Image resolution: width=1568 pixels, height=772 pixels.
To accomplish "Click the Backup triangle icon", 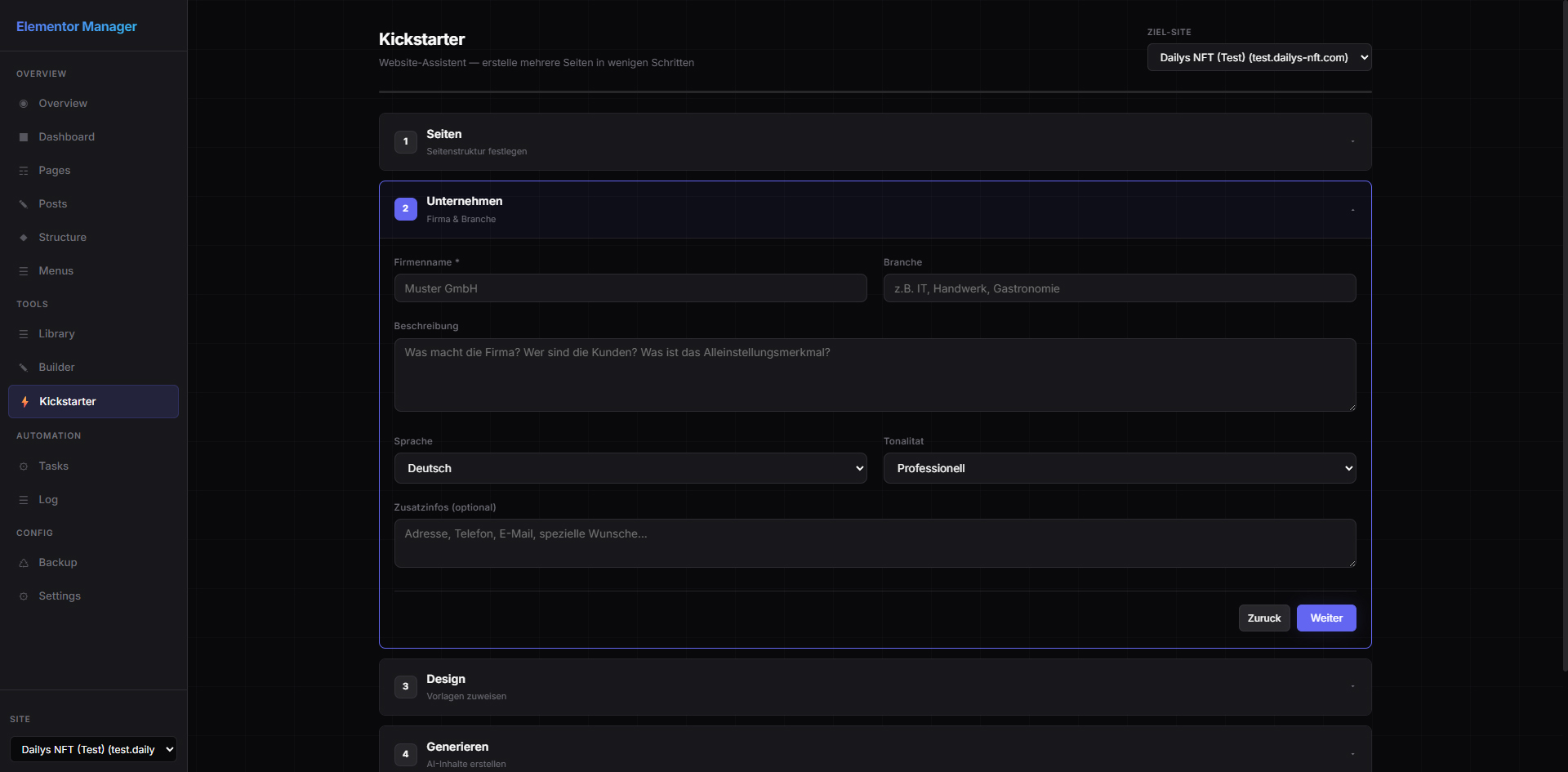I will tap(24, 563).
